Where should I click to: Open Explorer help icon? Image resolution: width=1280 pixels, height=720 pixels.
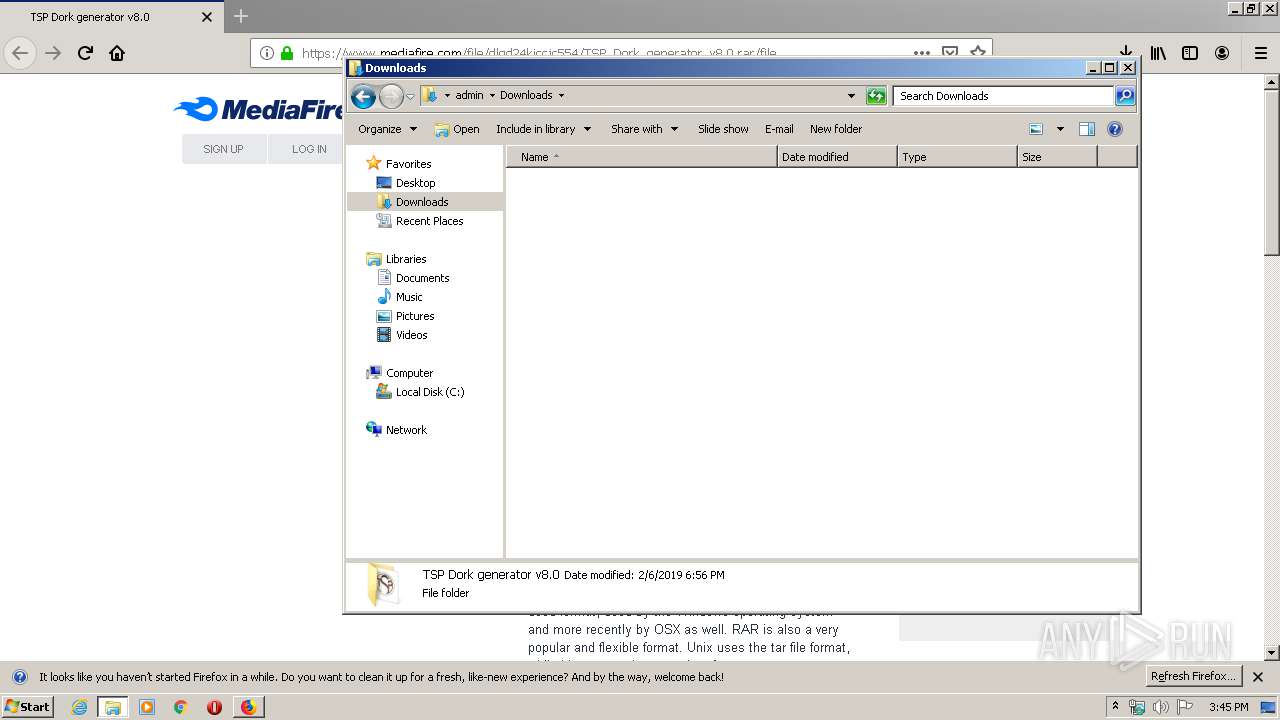1115,129
